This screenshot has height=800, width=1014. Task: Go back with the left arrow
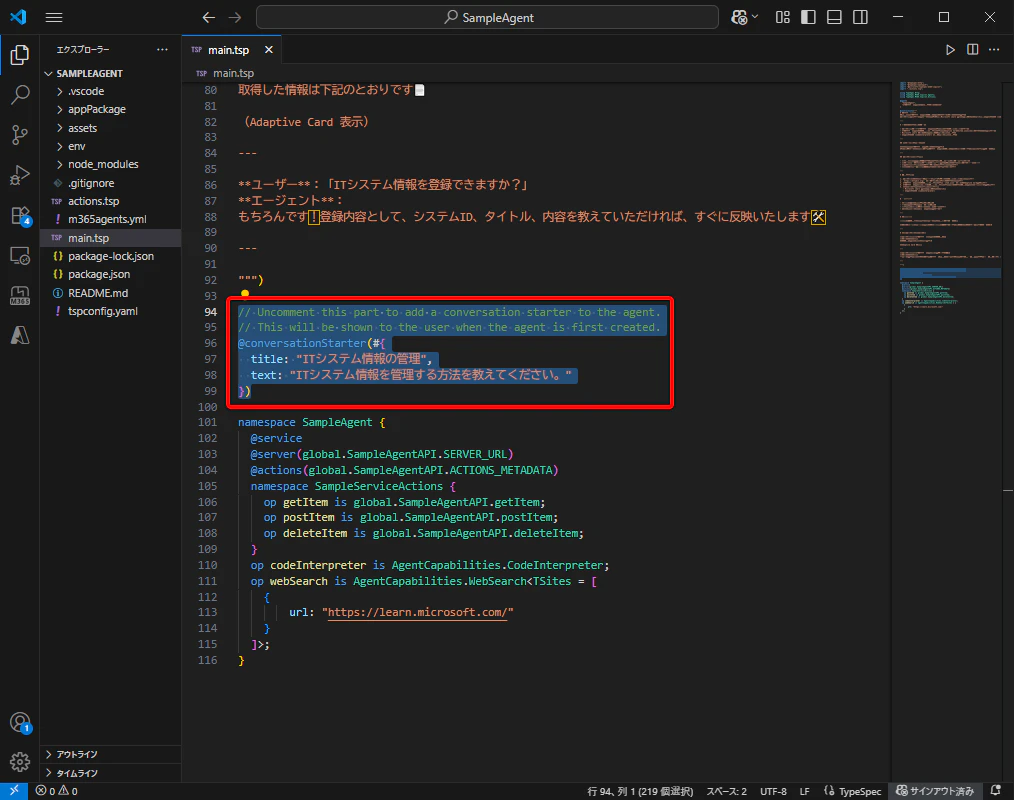click(x=208, y=17)
